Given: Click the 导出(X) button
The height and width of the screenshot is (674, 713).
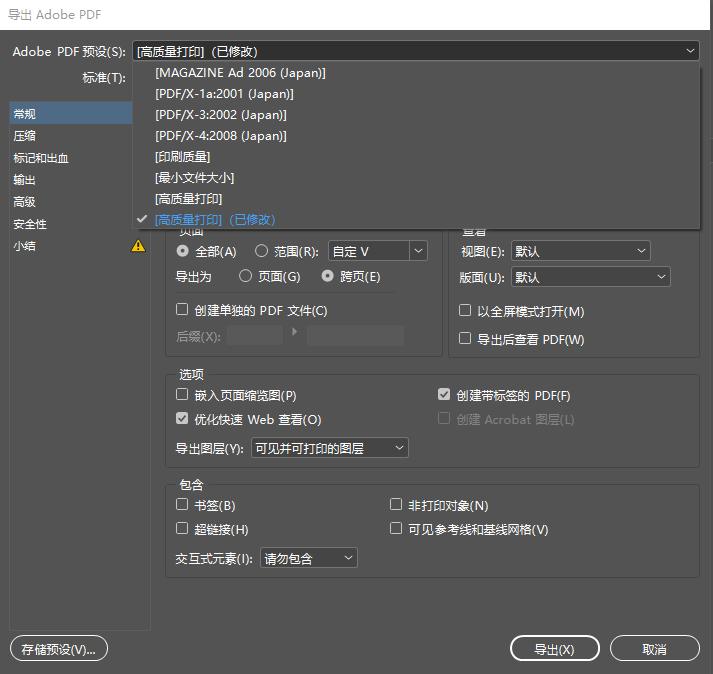Looking at the screenshot, I should point(555,649).
